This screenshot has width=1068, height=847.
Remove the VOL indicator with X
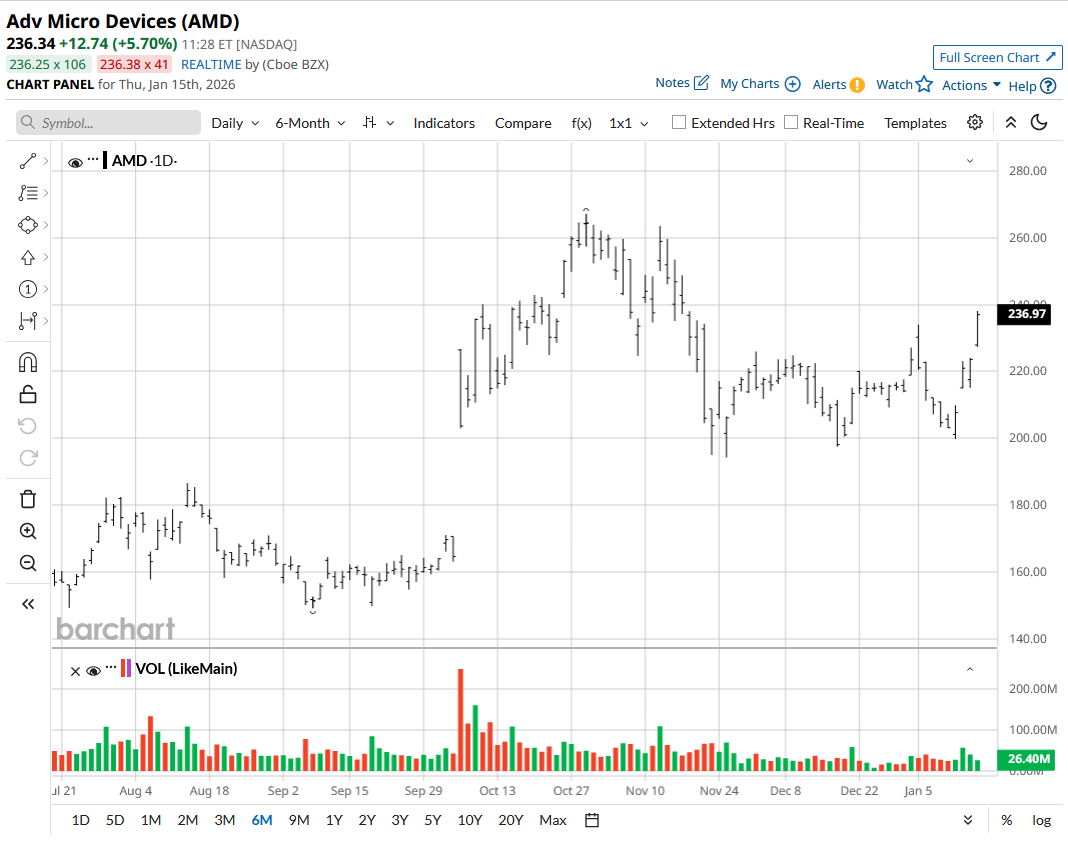click(76, 671)
